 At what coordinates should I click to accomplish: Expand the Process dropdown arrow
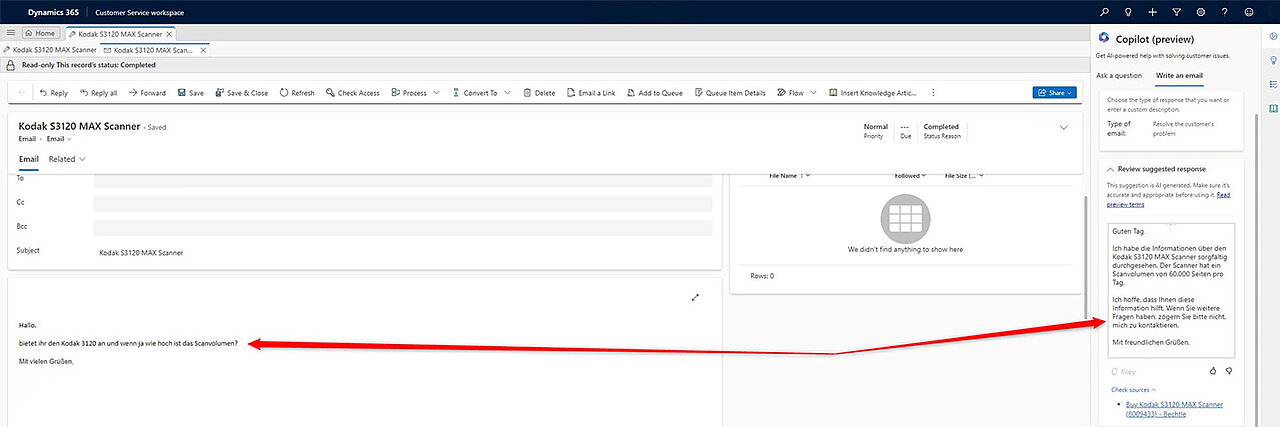click(x=436, y=93)
